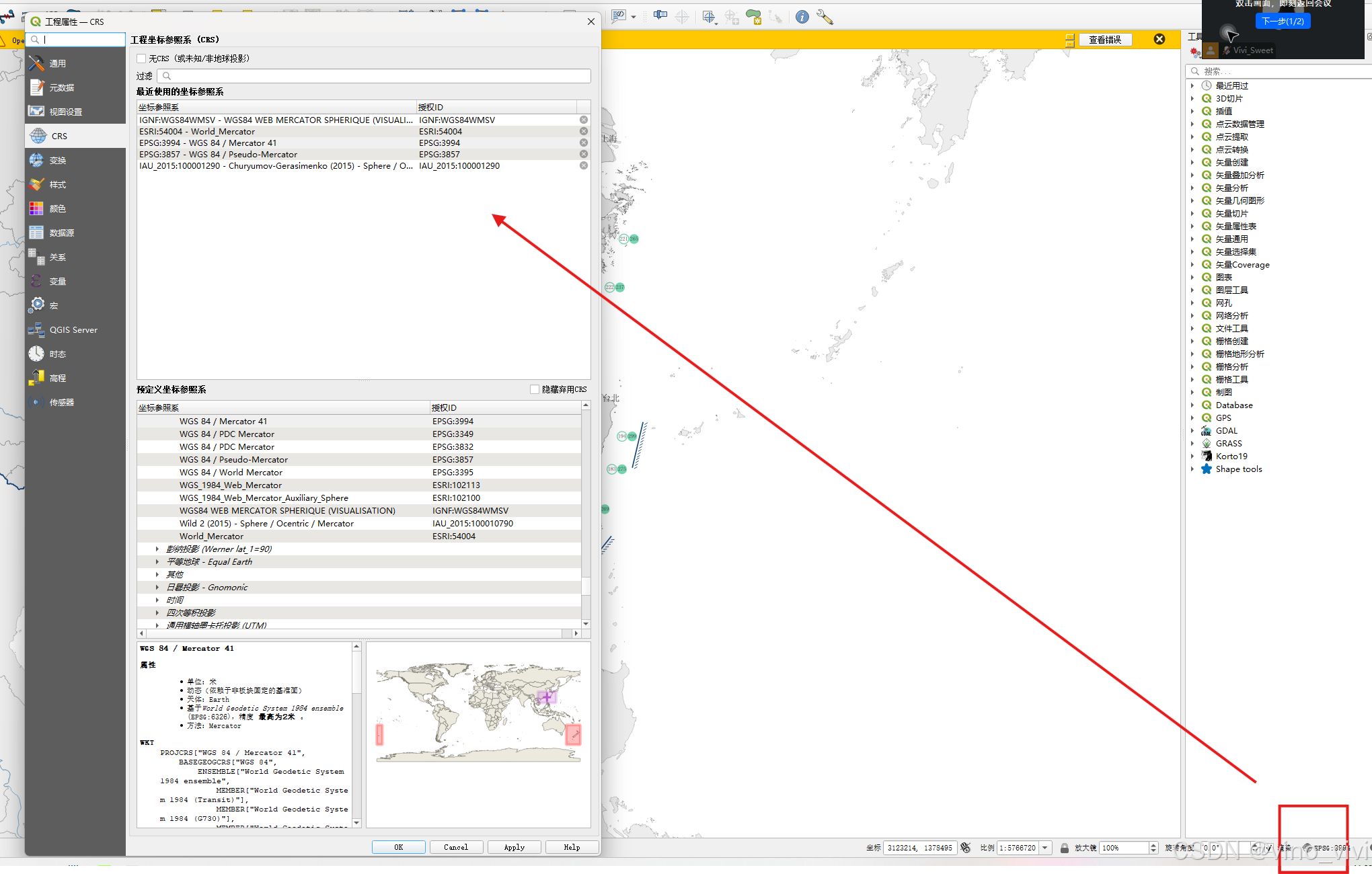Enable the 无CRS checkbox
Viewport: 1372px width, 874px height.
(x=141, y=58)
